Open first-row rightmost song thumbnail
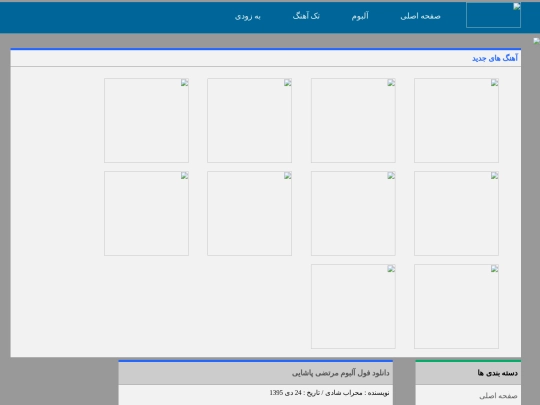540x405 pixels. point(456,121)
